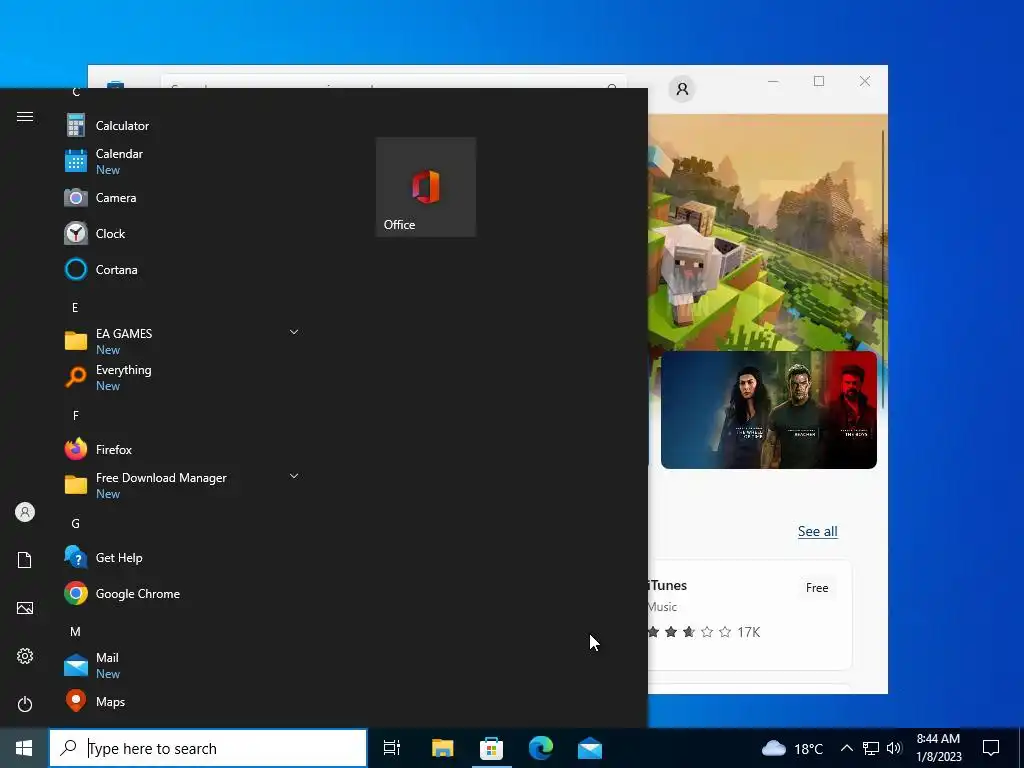Open Pictures from the Start sidebar
This screenshot has height=768, width=1024.
pos(25,608)
